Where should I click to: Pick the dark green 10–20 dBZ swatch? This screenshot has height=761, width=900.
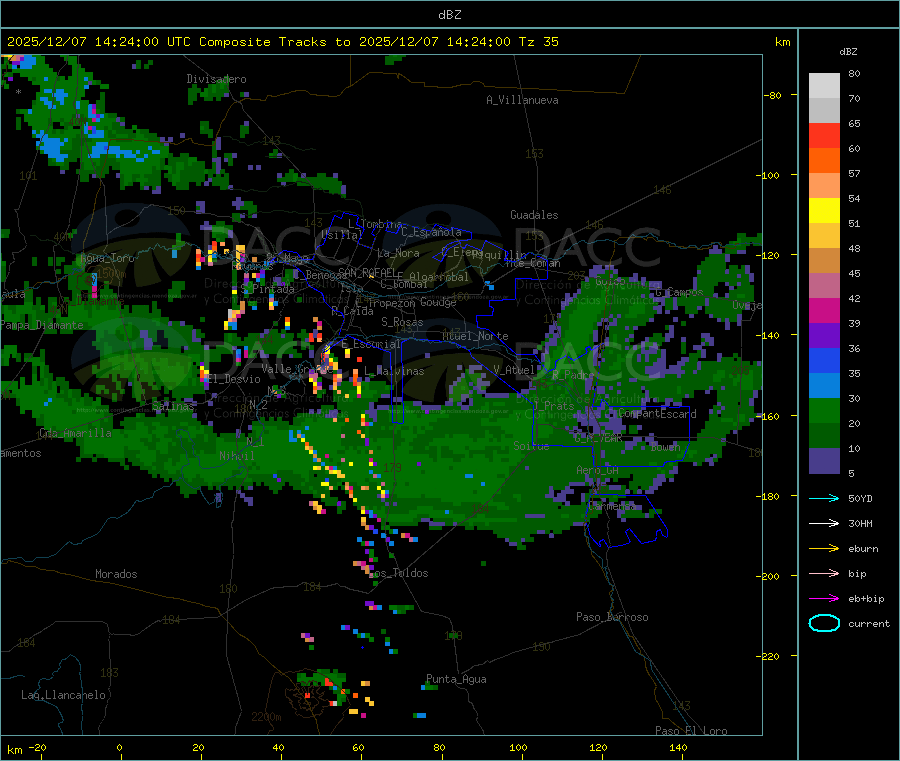click(824, 436)
